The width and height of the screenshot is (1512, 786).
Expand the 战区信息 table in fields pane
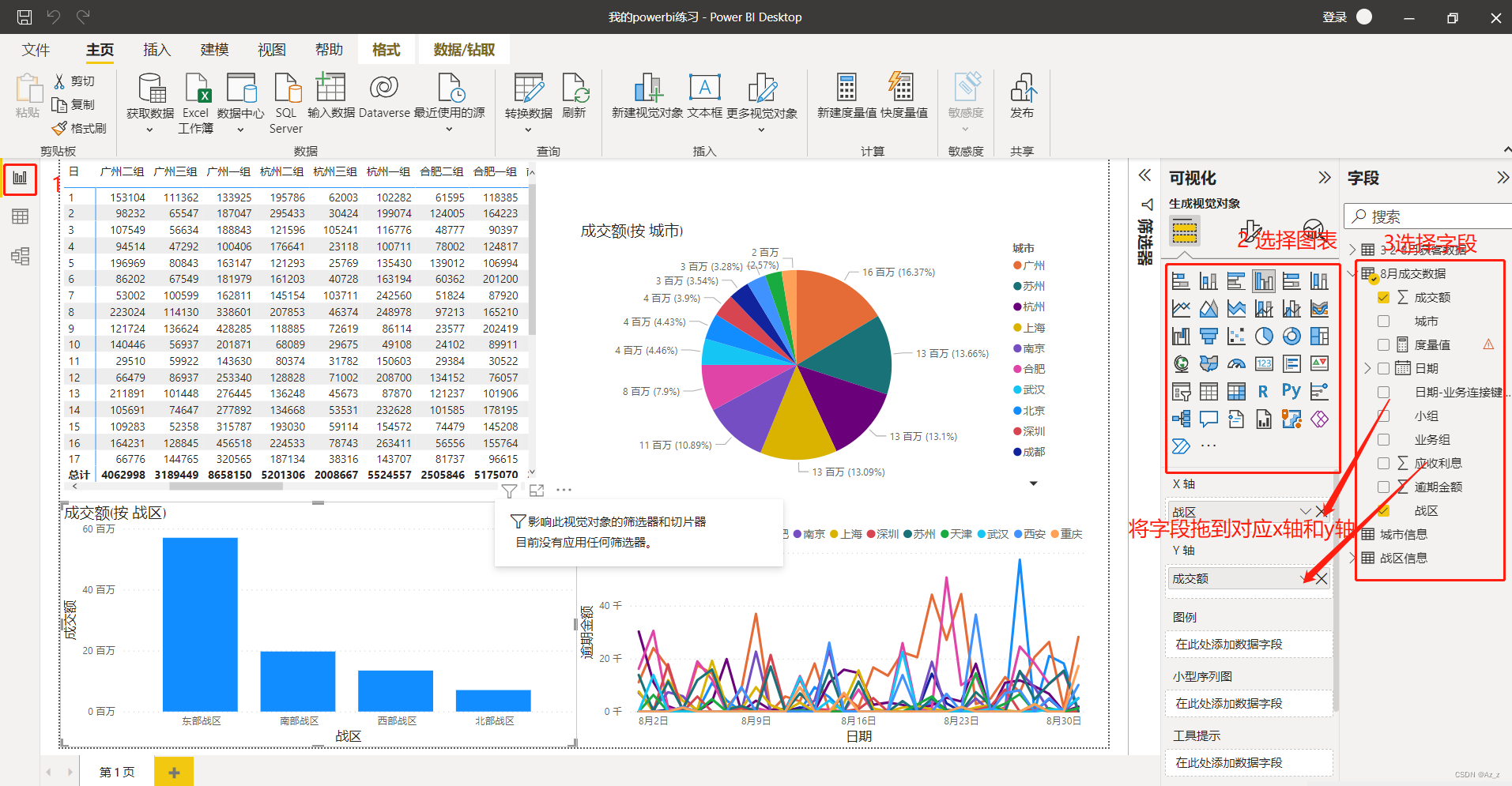tap(1353, 558)
